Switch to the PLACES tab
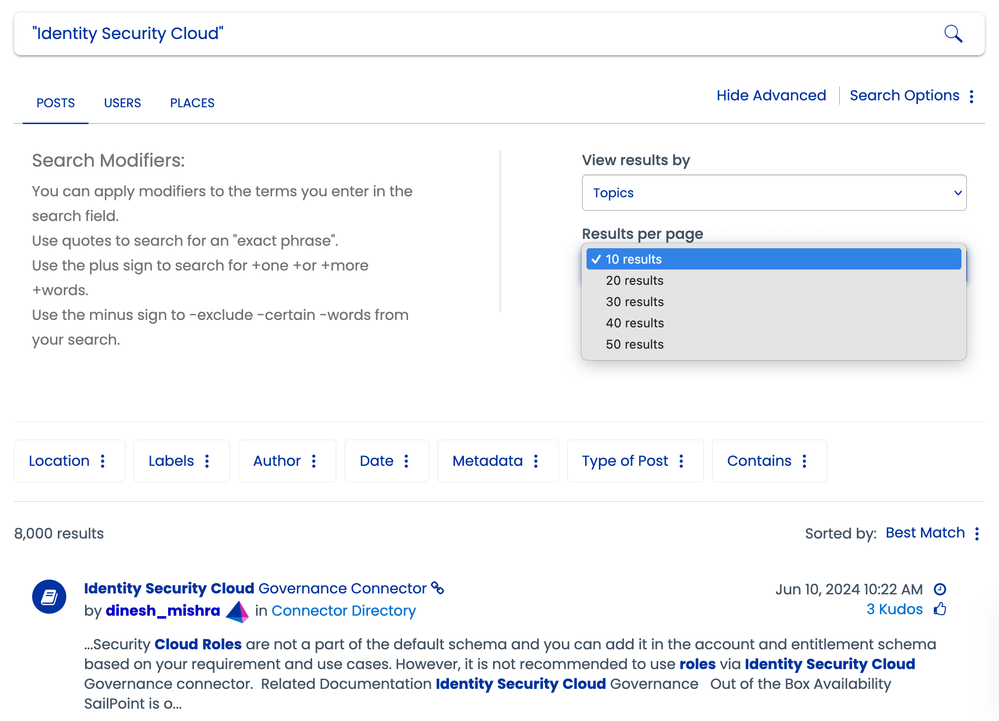999x721 pixels. [192, 103]
